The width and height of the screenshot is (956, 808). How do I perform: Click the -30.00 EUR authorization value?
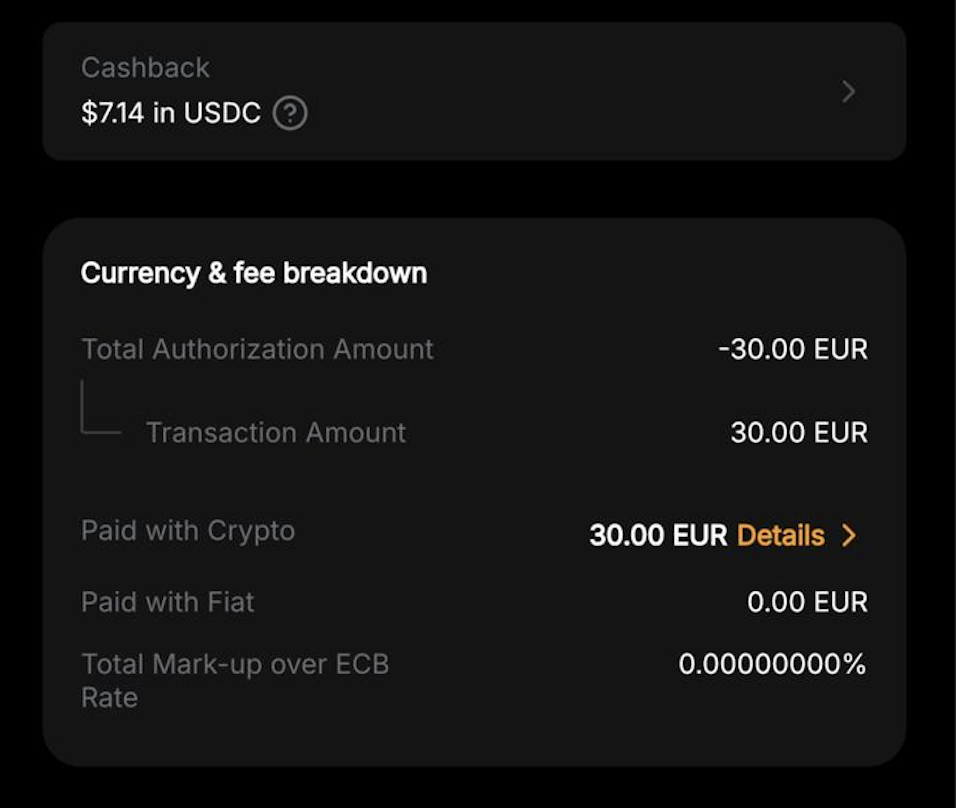click(792, 349)
